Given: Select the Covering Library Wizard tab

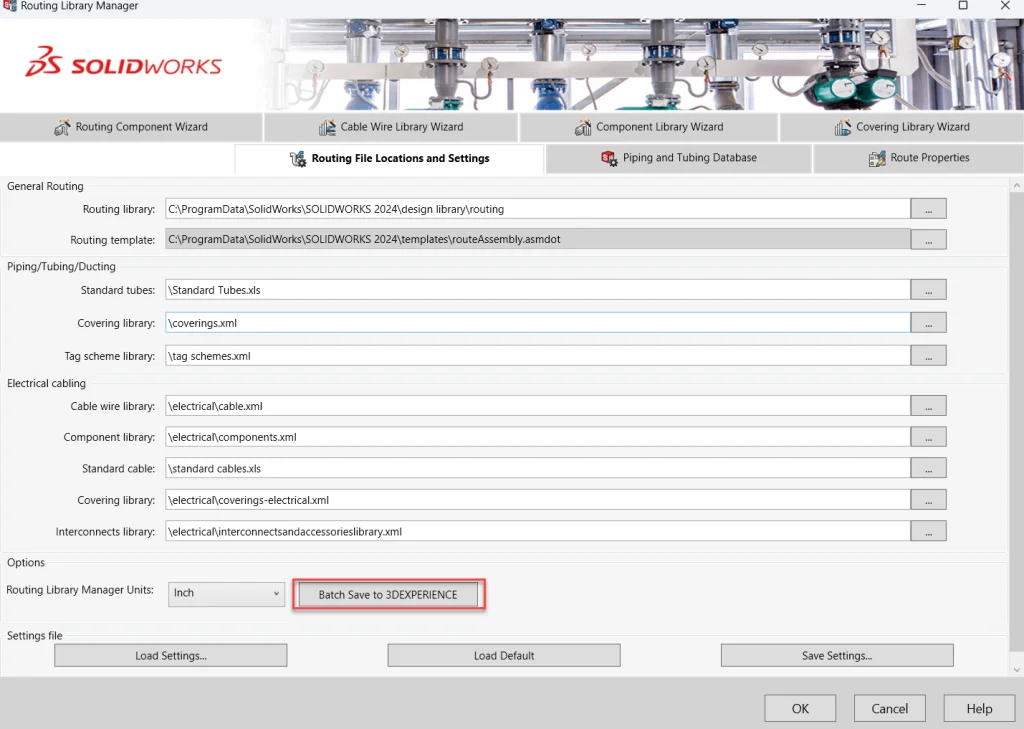Looking at the screenshot, I should pos(902,127).
